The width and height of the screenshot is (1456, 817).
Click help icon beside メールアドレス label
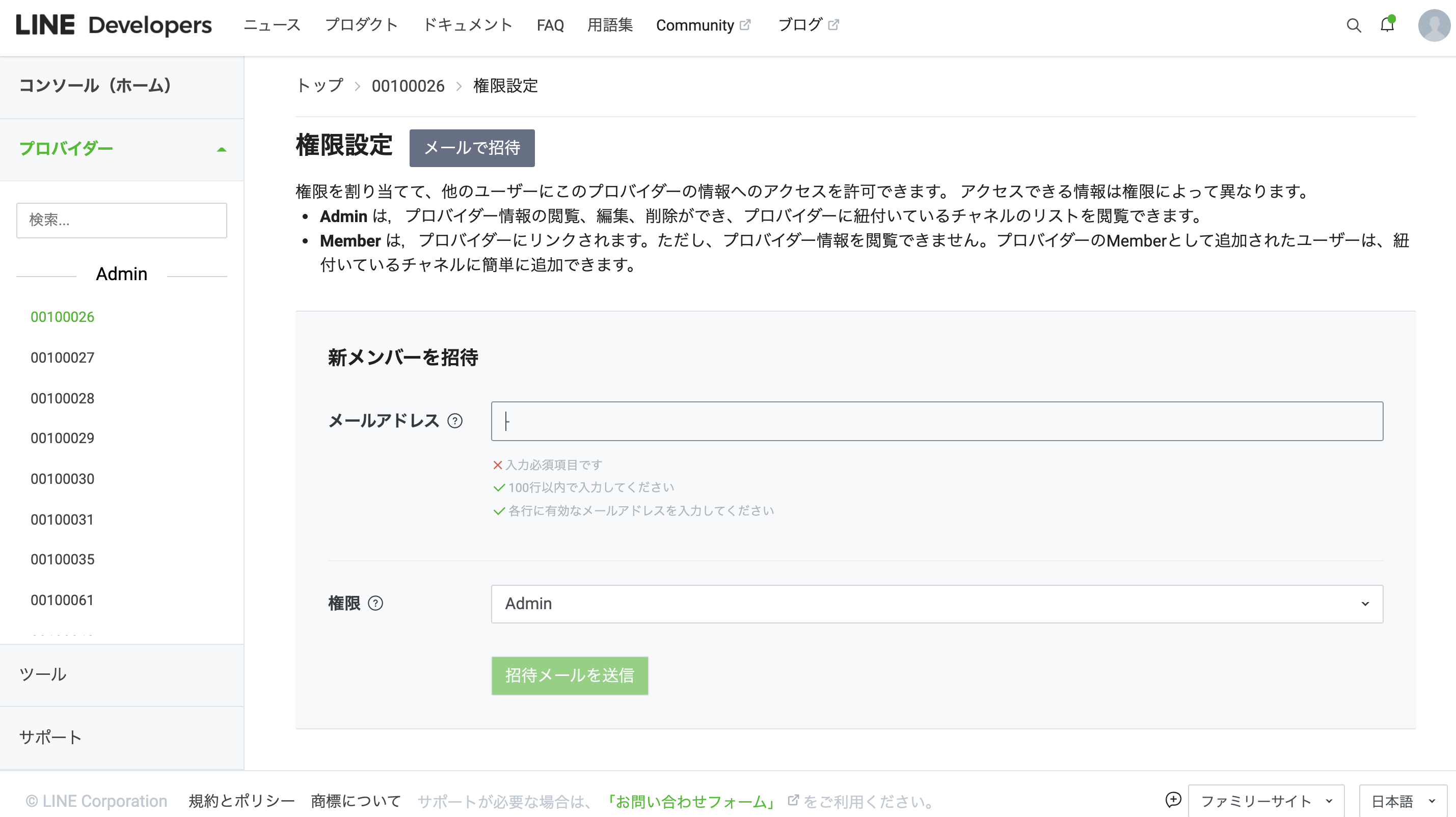(x=455, y=421)
